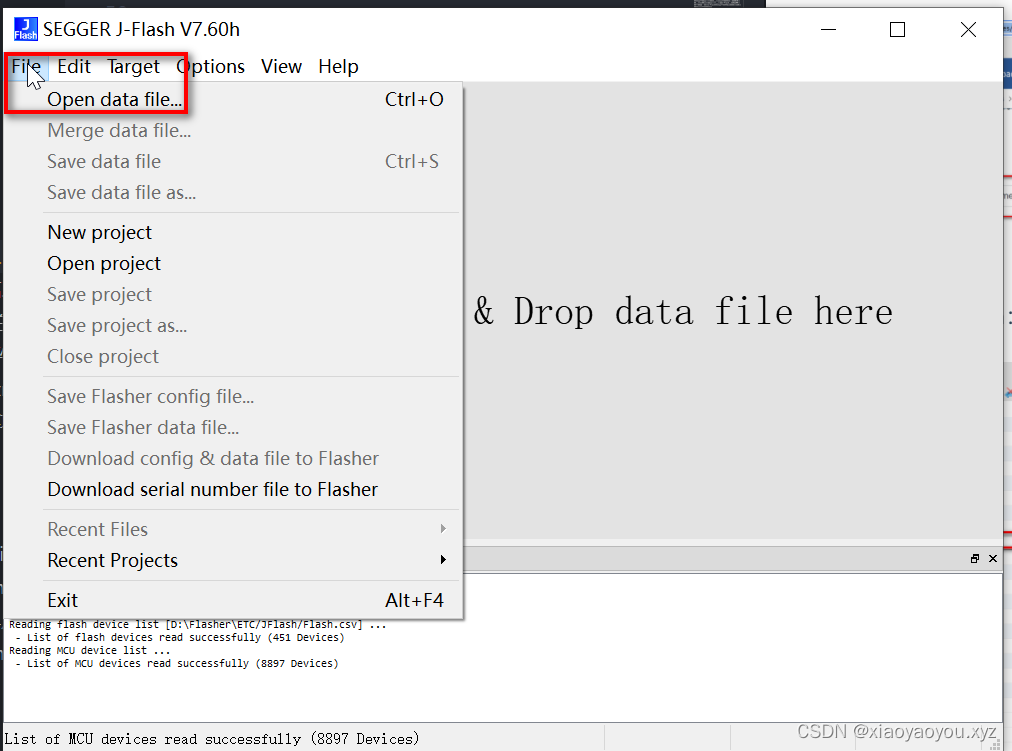Save the current project
Screen dimensions: 1012x751
99,294
